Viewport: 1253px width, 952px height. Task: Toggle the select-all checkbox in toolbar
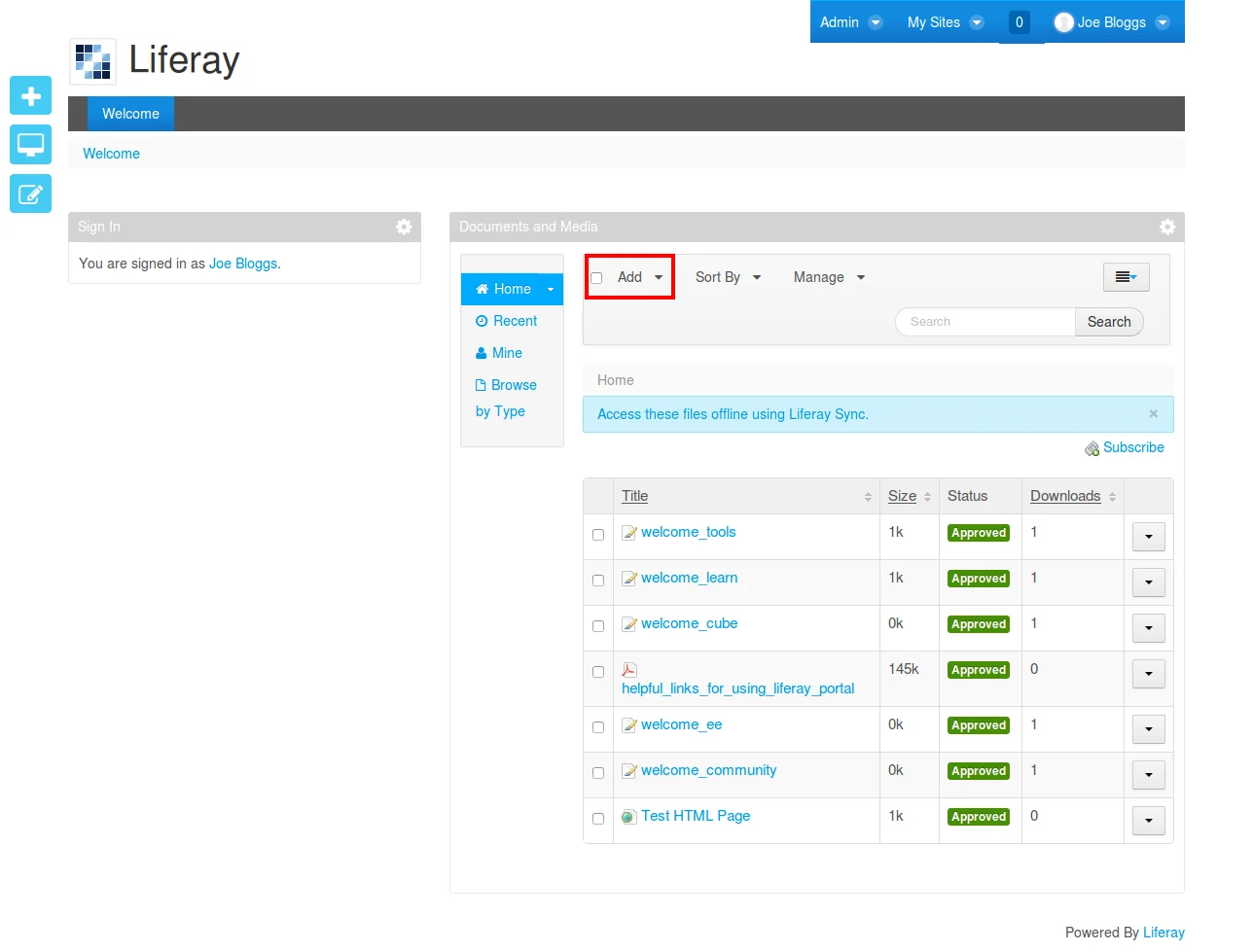(596, 278)
